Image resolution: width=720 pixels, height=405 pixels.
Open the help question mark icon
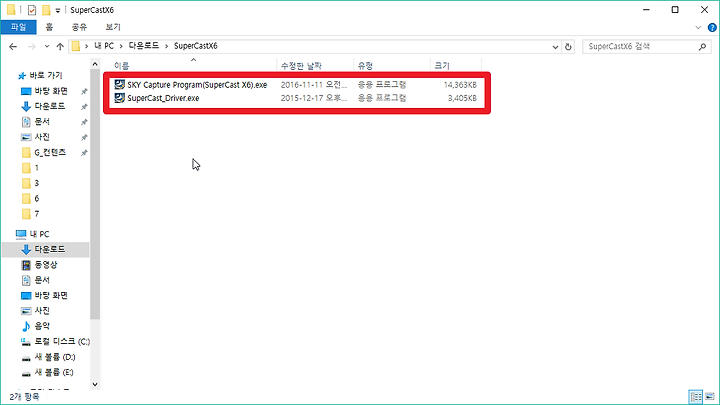(712, 28)
